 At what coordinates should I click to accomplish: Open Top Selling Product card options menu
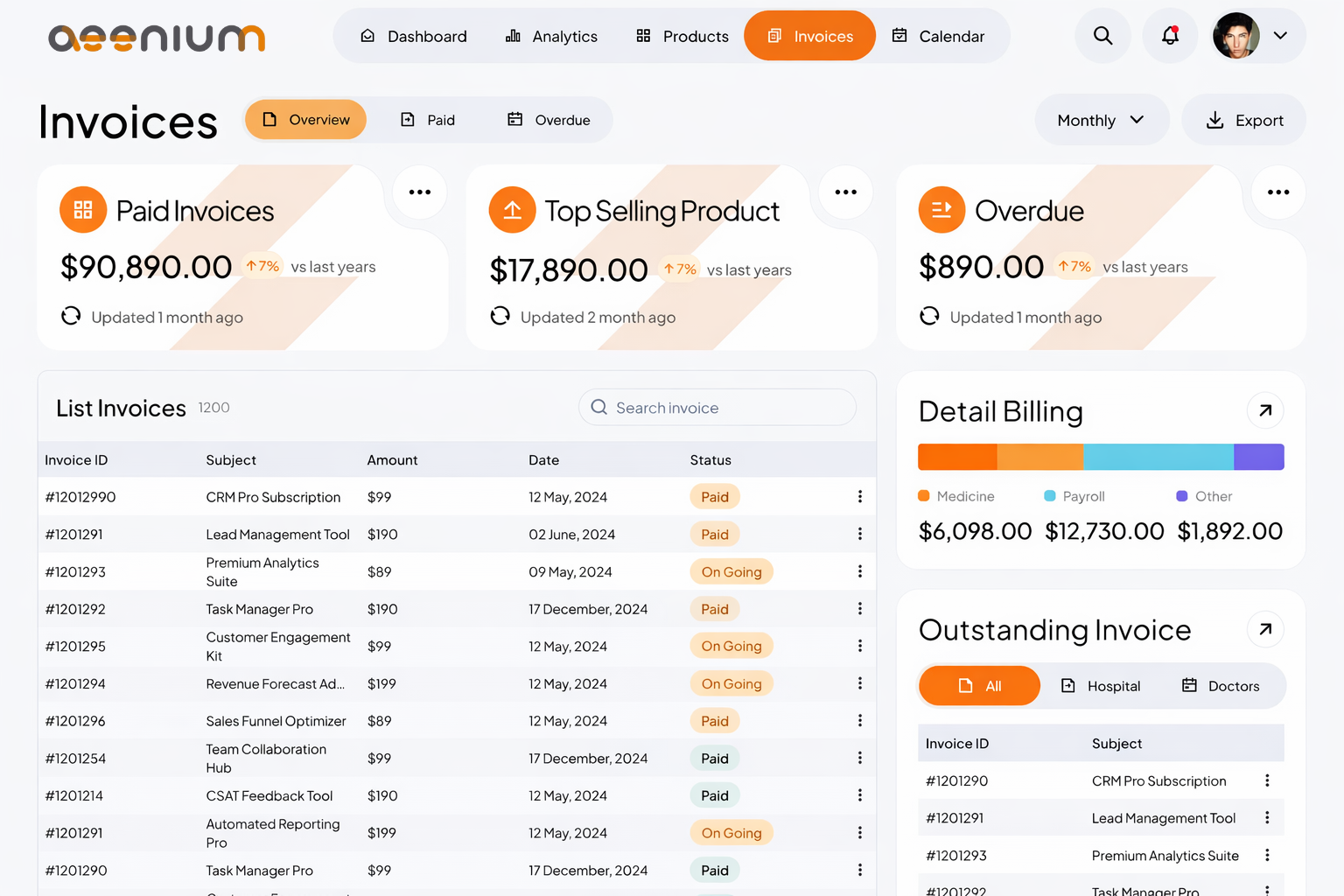click(x=845, y=192)
